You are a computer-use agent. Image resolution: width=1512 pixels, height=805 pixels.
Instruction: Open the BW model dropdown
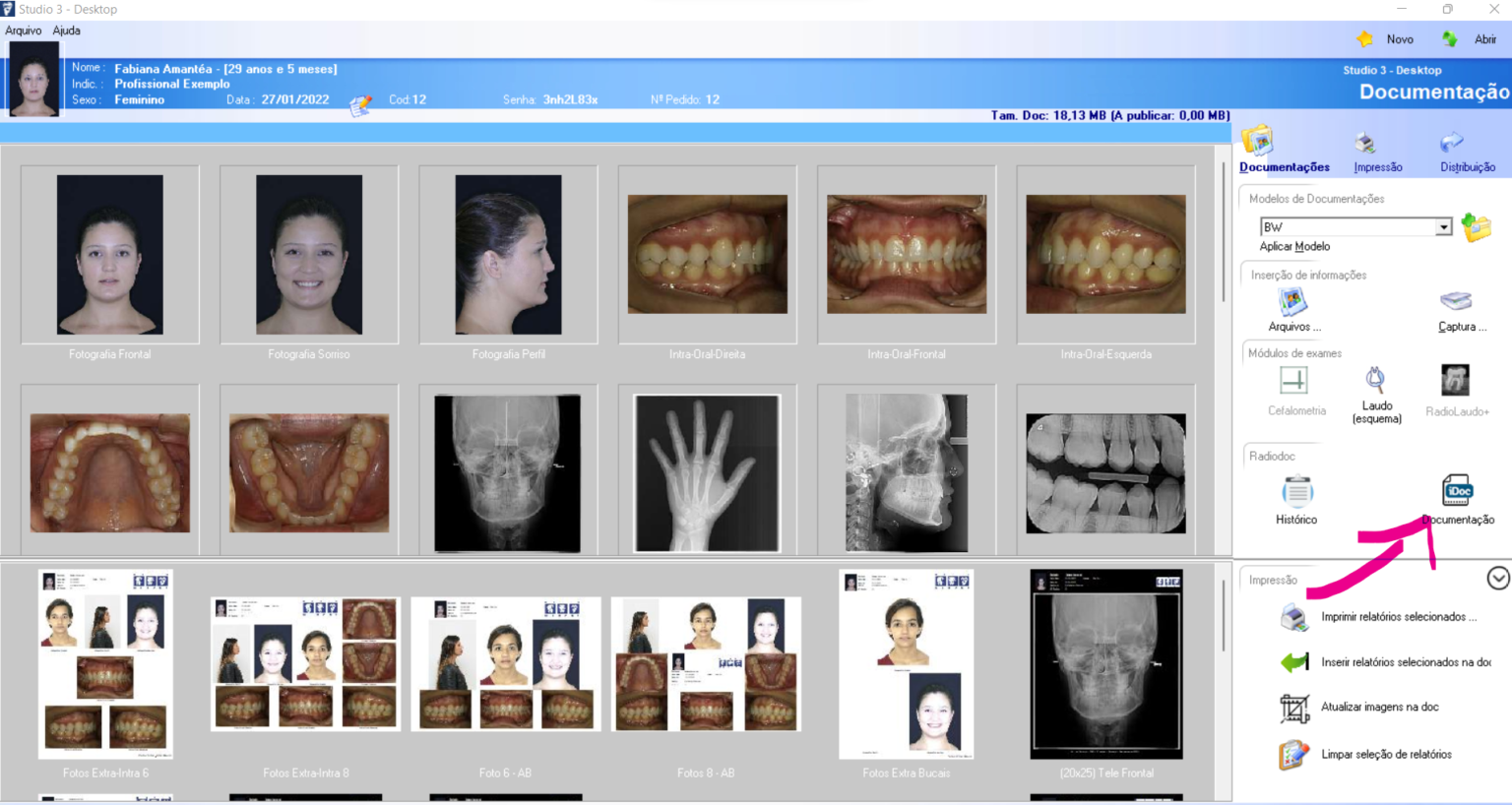pos(1443,227)
